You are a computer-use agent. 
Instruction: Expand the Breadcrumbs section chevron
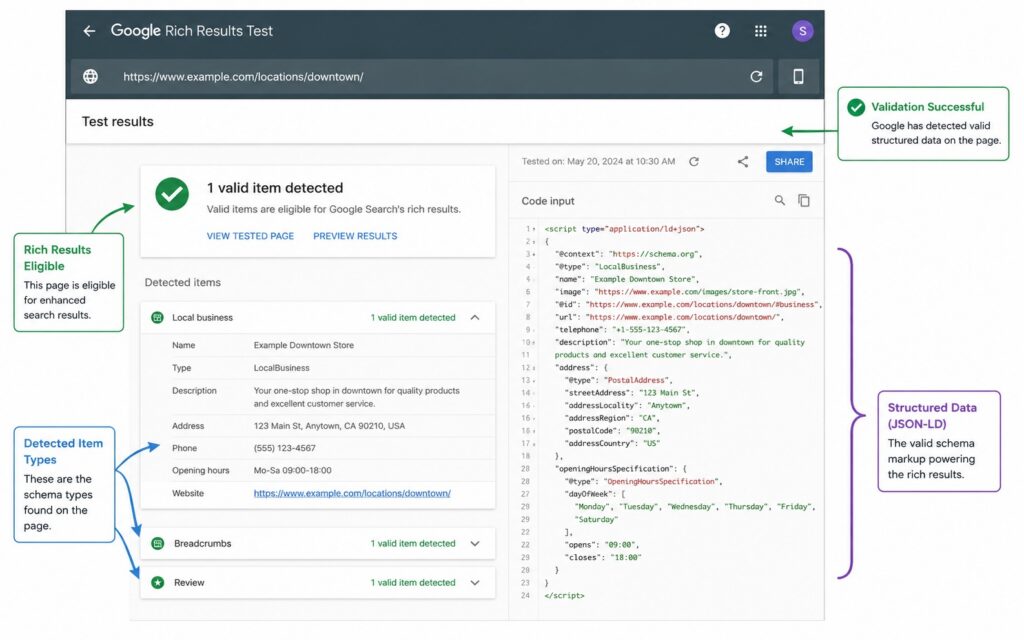click(475, 543)
